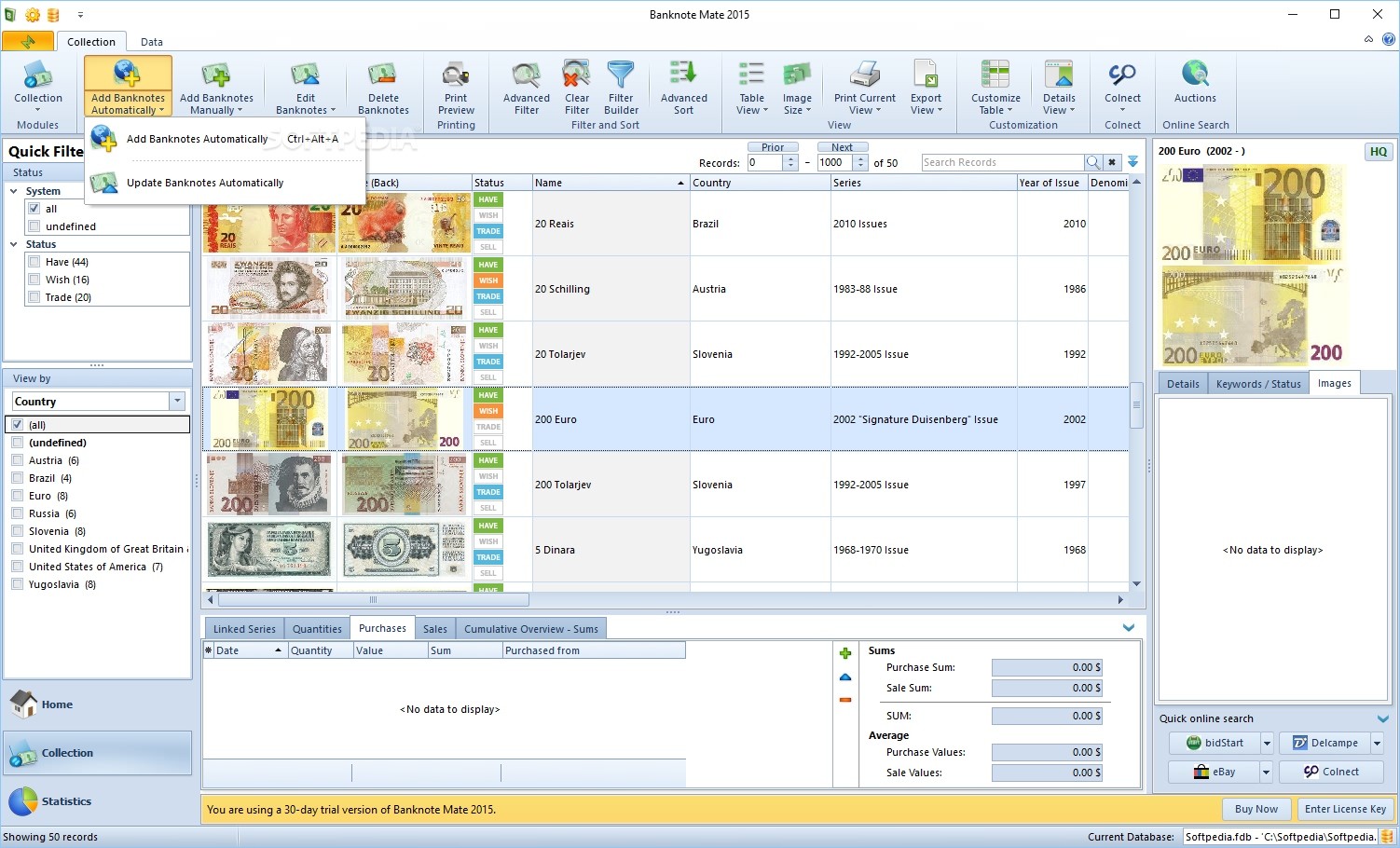The image size is (1400, 848).
Task: Select Update Banknotes Automatically menu entry
Action: coord(224,183)
